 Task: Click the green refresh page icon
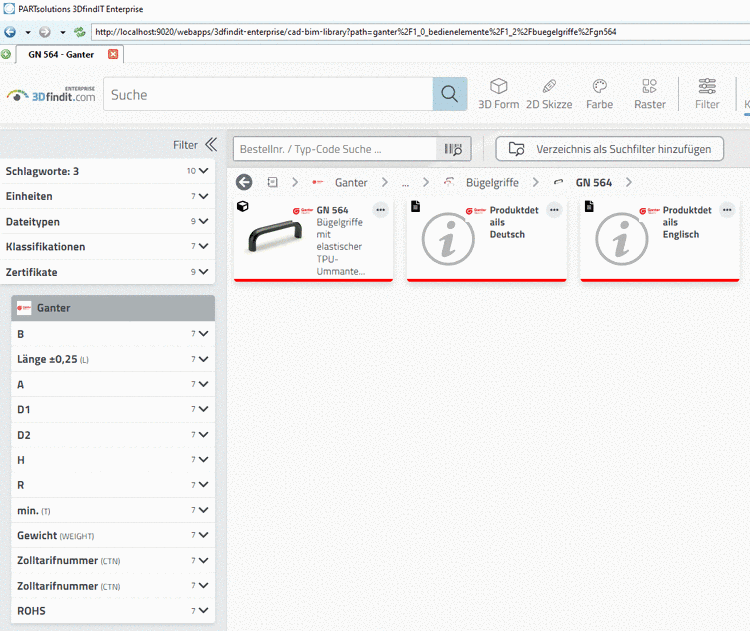click(79, 32)
